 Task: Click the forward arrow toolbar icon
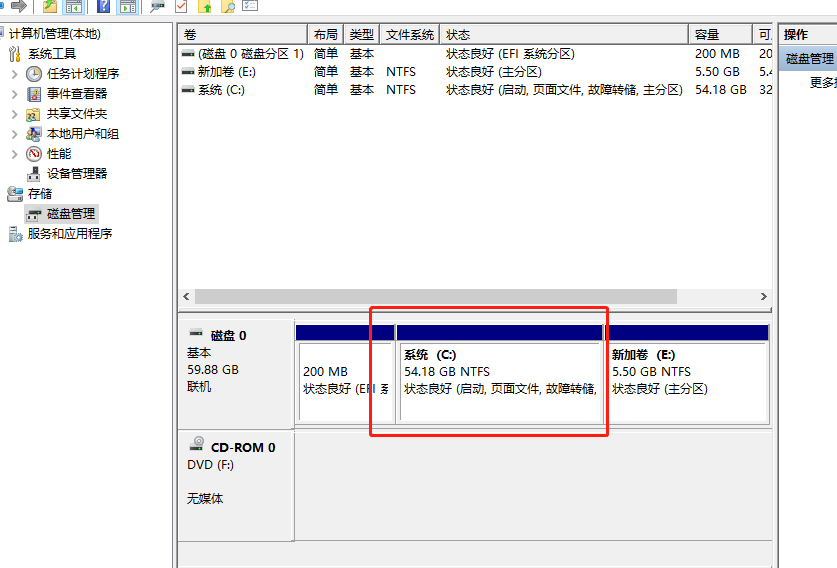(18, 6)
